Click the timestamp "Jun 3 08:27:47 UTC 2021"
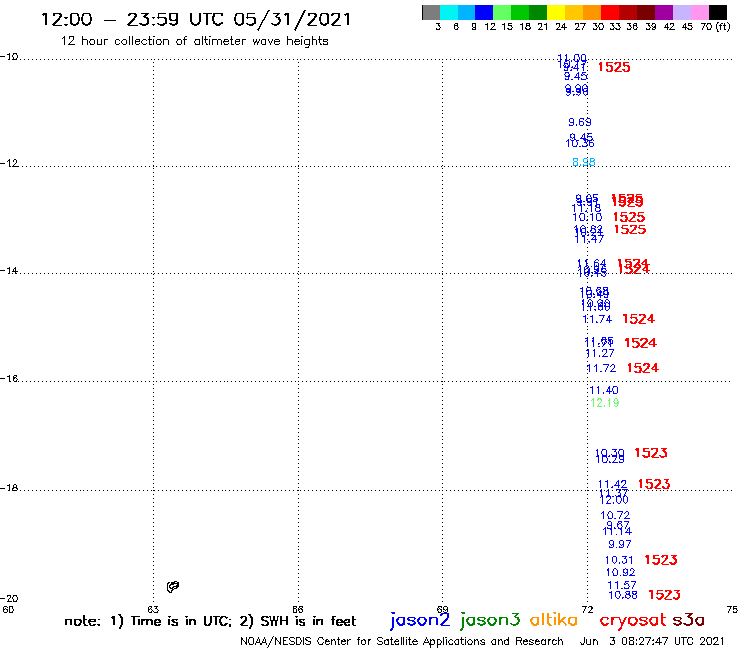 pos(652,641)
